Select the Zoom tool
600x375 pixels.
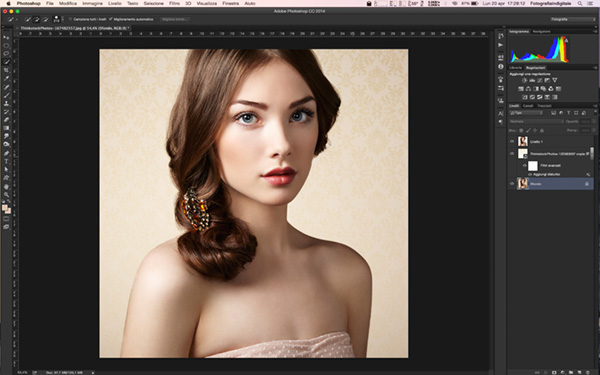7,195
